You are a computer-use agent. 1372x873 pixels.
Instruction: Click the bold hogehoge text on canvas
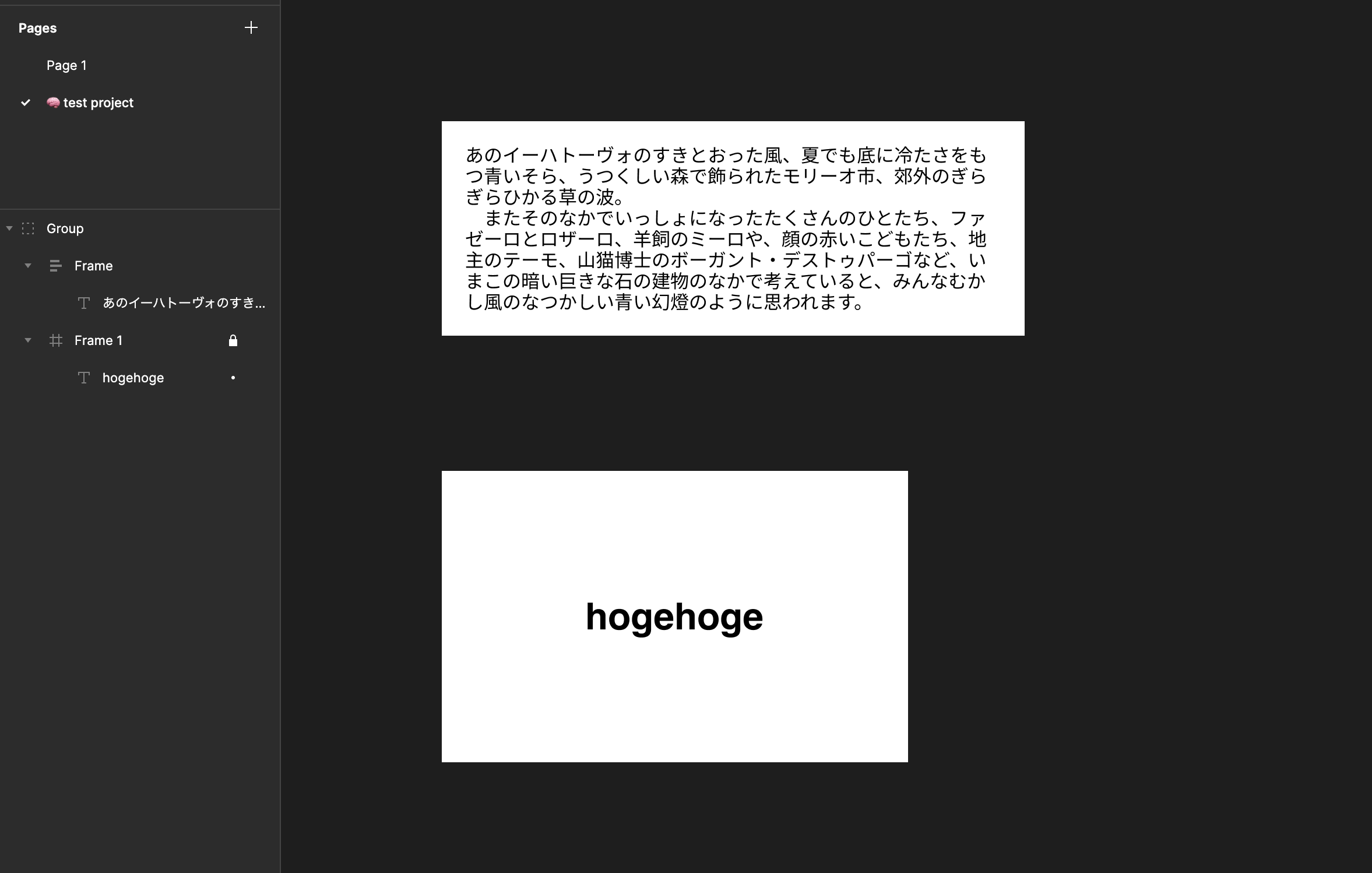674,617
